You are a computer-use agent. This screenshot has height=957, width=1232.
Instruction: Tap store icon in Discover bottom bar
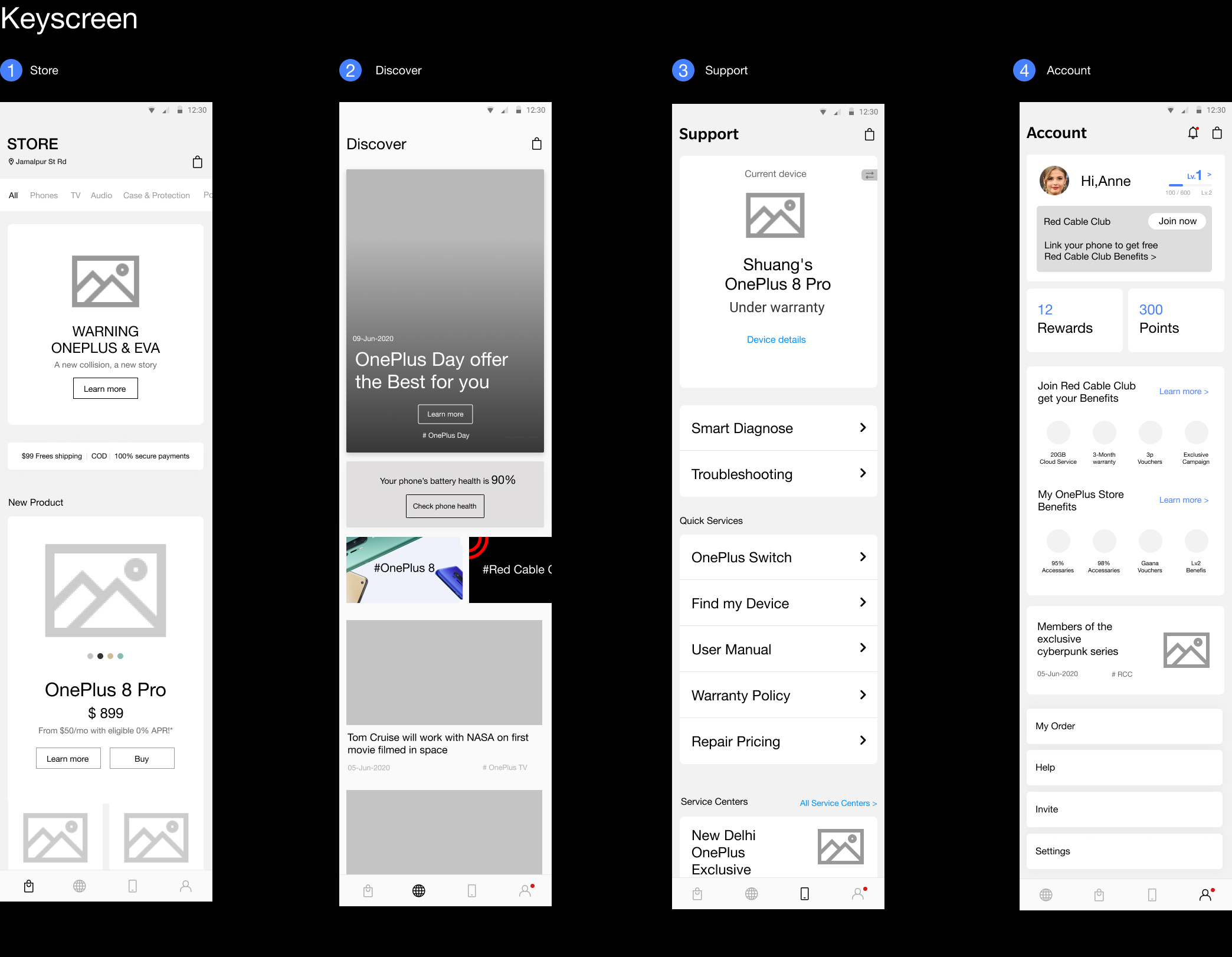[368, 890]
